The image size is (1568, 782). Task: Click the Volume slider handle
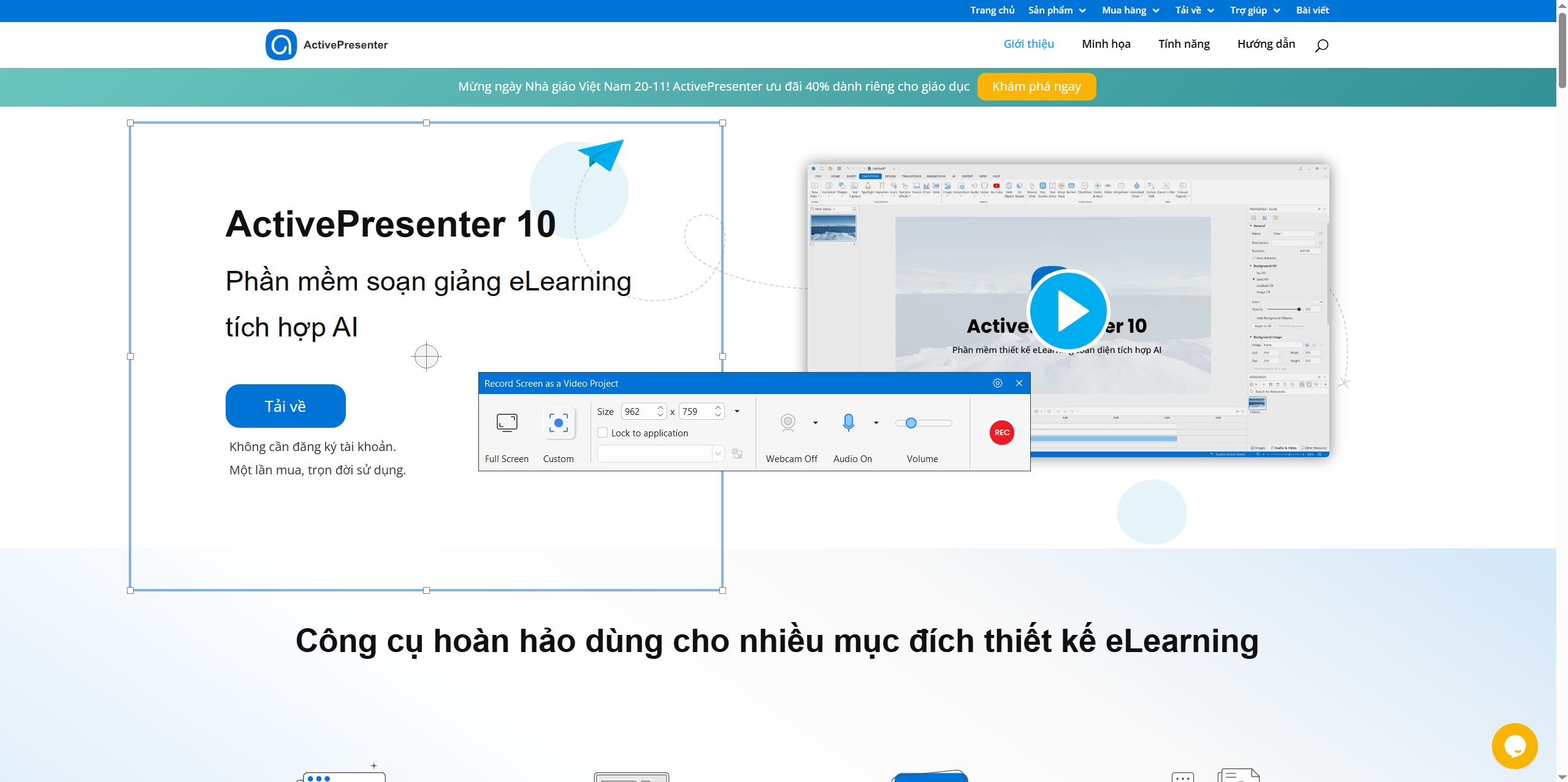(911, 423)
